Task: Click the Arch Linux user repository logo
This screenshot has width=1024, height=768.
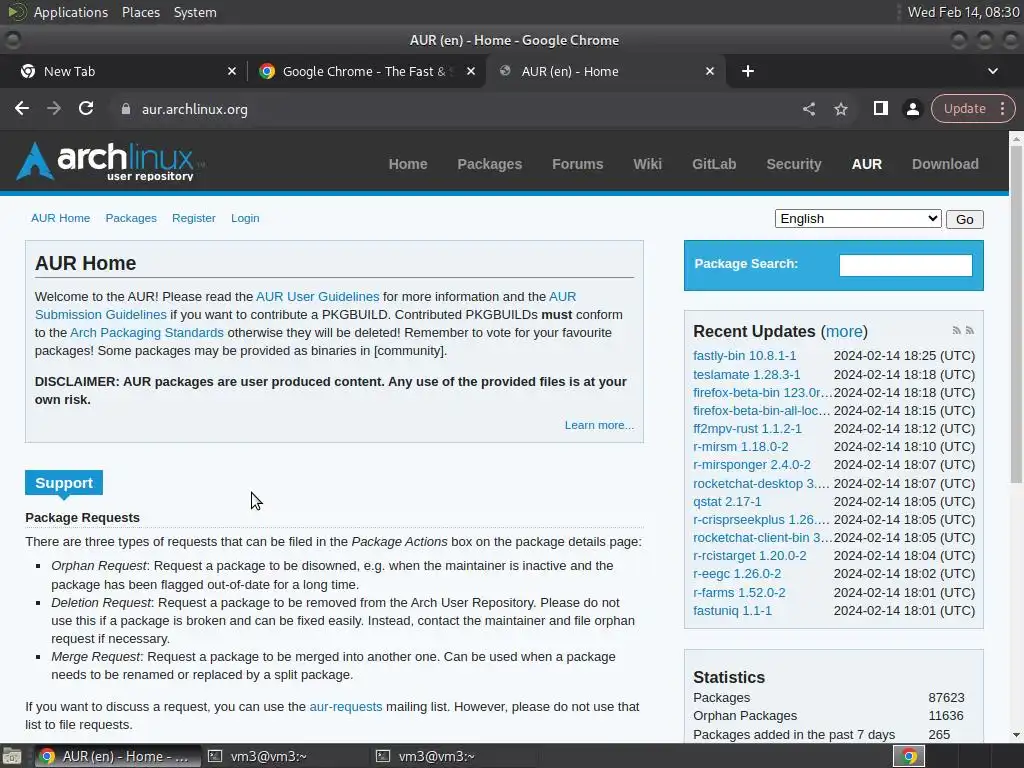Action: (110, 161)
